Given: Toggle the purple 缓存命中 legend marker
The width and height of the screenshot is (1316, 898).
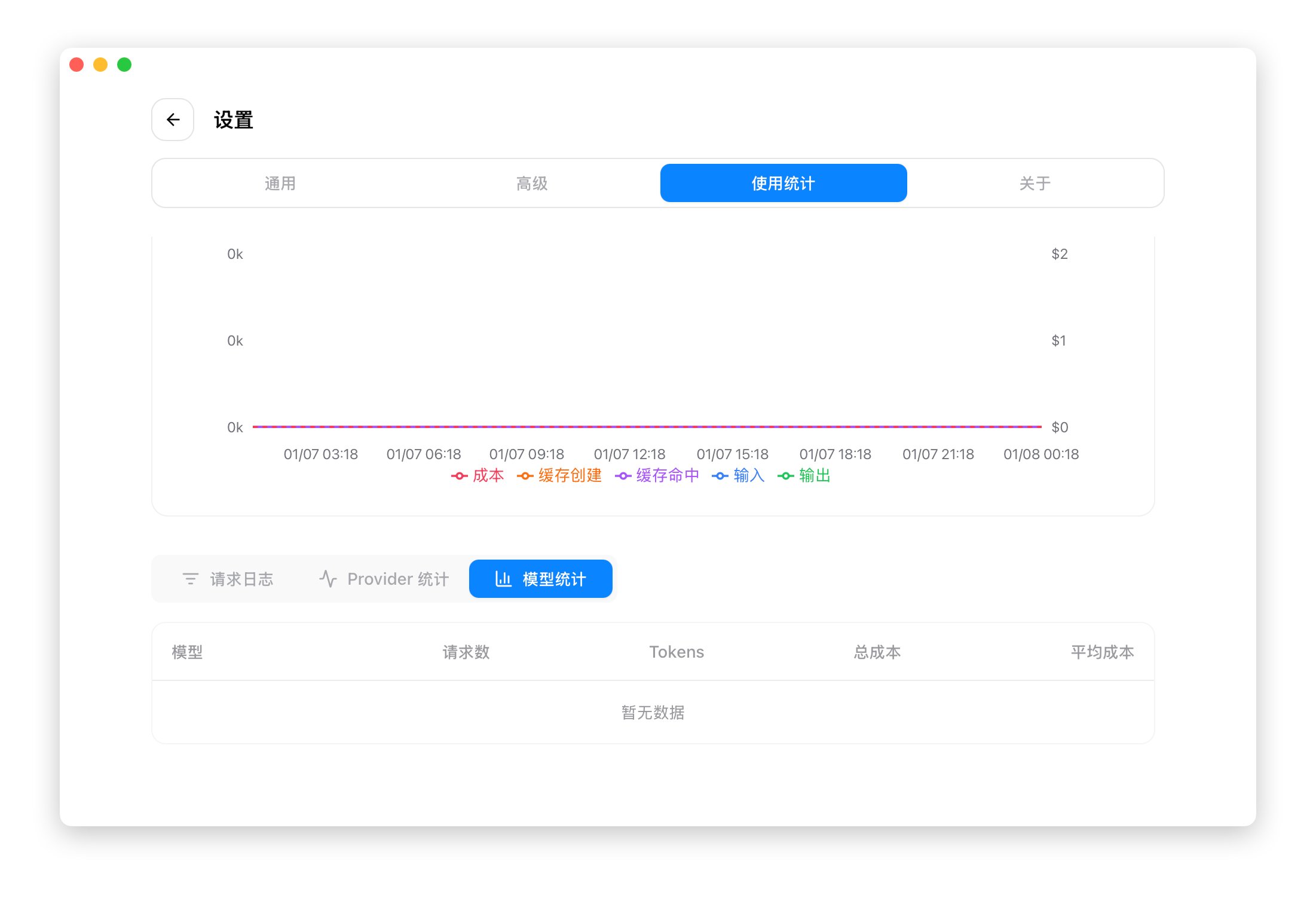Looking at the screenshot, I should tap(623, 476).
